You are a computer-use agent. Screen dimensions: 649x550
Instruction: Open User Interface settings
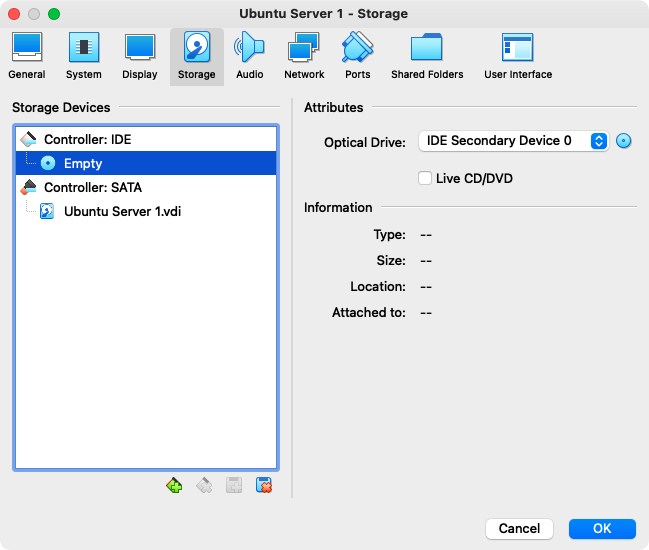(x=517, y=56)
